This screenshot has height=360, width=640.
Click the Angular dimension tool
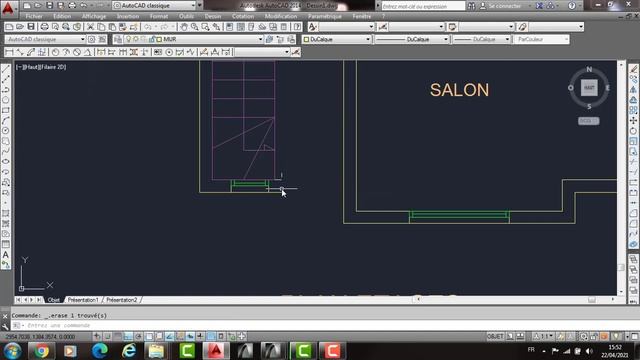87,52
